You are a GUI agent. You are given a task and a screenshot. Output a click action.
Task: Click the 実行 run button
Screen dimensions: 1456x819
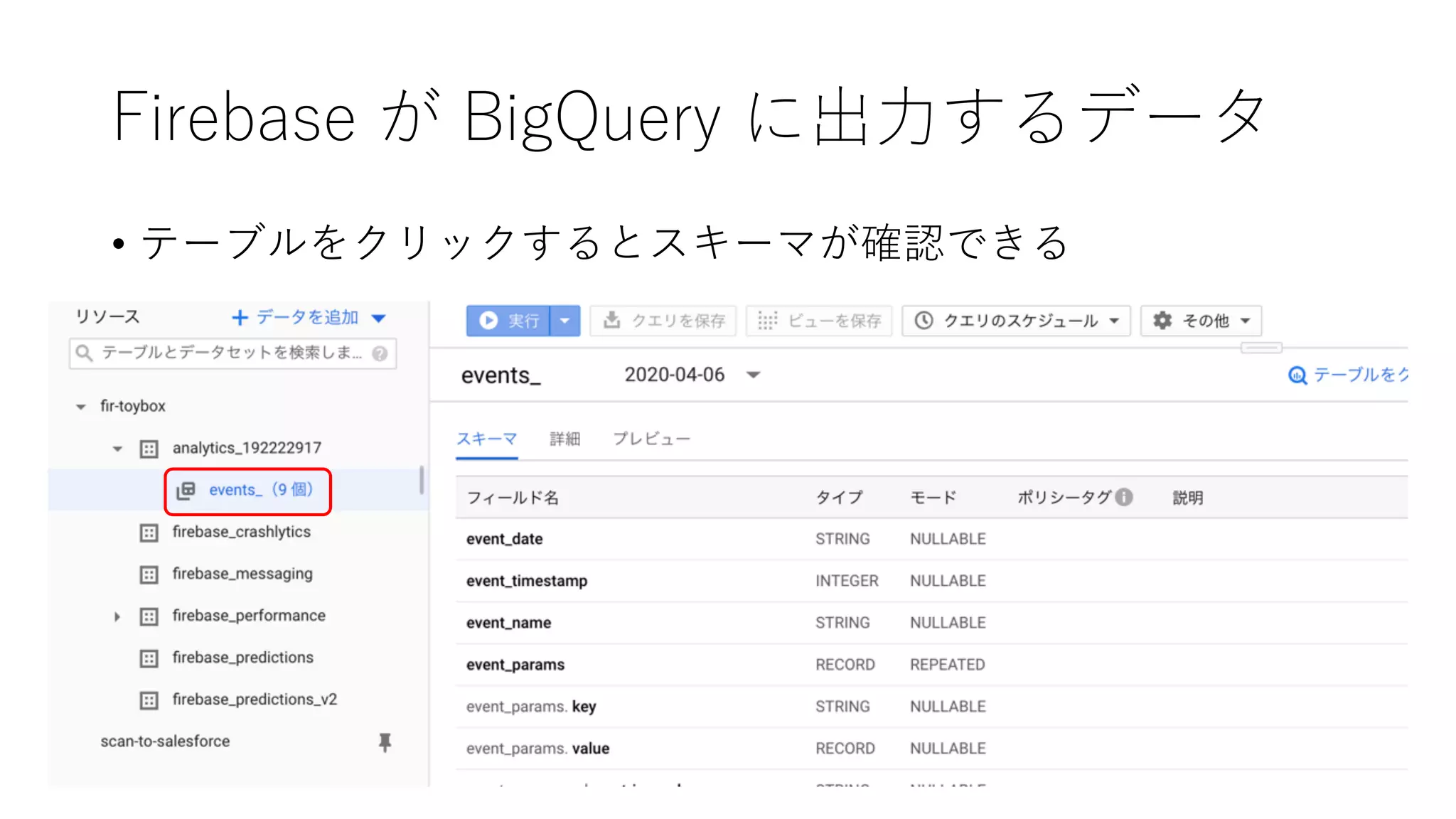[508, 321]
